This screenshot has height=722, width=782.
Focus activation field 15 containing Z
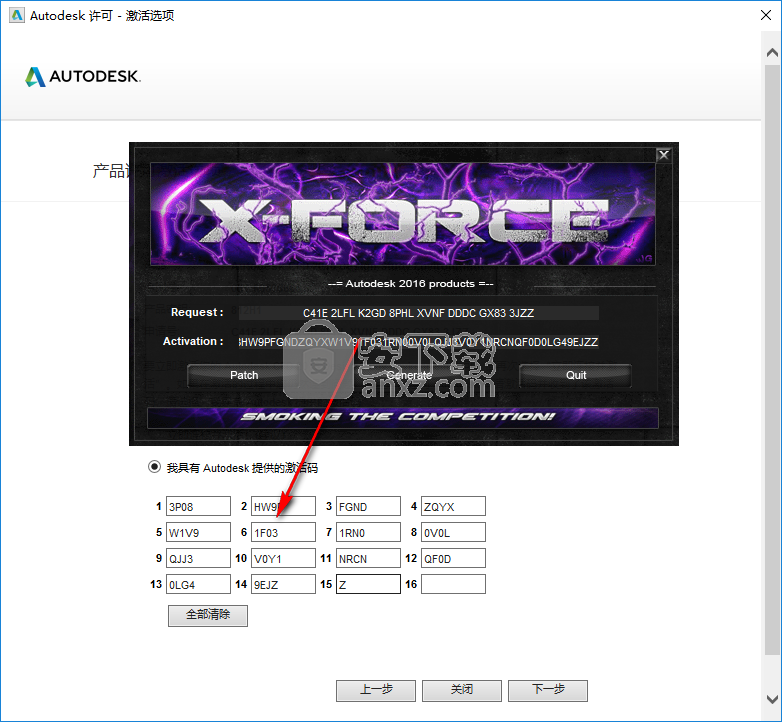[x=368, y=584]
